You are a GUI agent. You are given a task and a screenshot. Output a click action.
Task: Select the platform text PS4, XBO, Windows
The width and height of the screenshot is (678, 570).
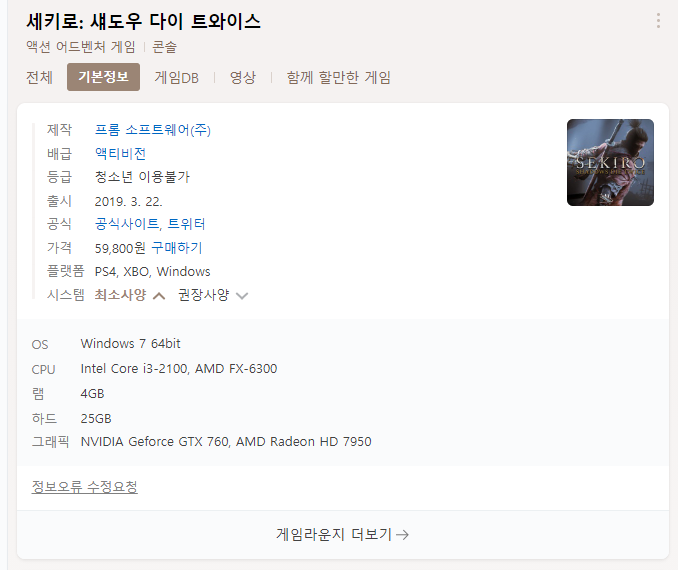point(152,272)
